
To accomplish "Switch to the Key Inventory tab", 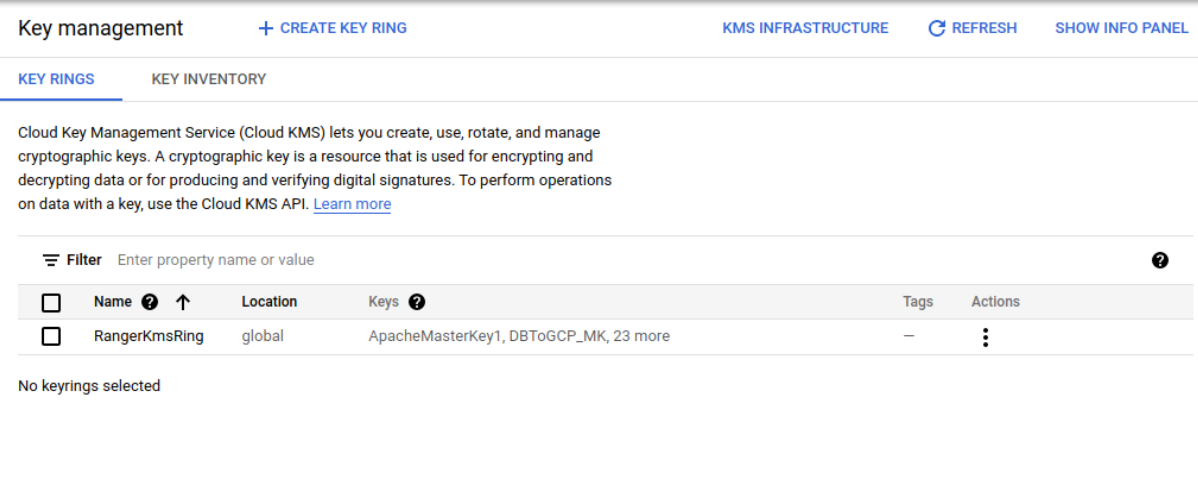I will pos(209,79).
